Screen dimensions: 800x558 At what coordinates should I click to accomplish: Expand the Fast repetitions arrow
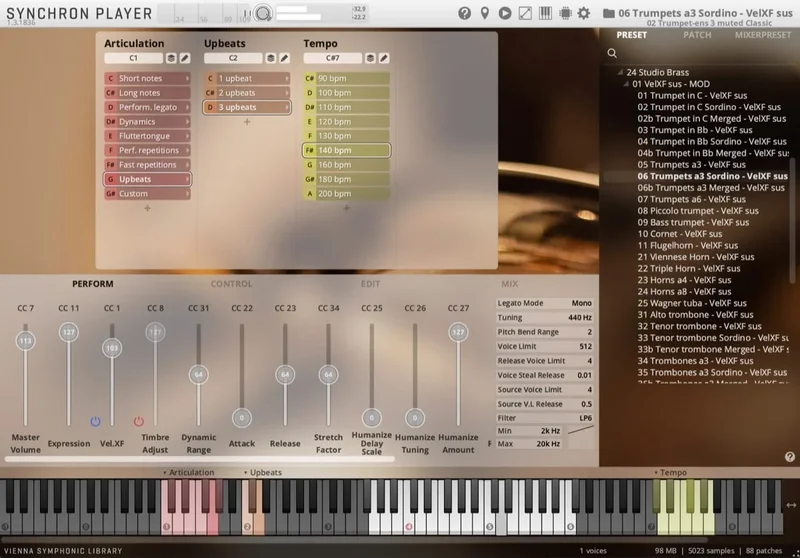coord(187,165)
